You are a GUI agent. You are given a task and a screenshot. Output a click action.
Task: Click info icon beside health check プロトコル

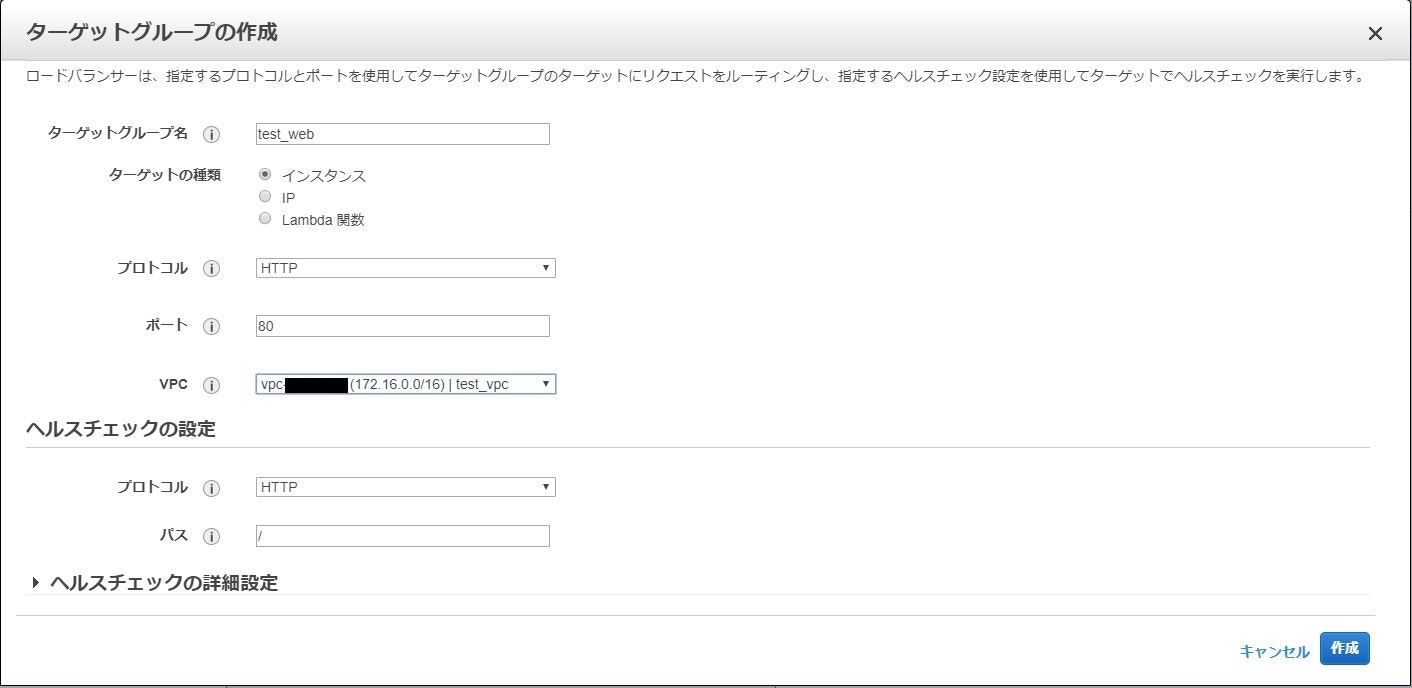coord(211,488)
